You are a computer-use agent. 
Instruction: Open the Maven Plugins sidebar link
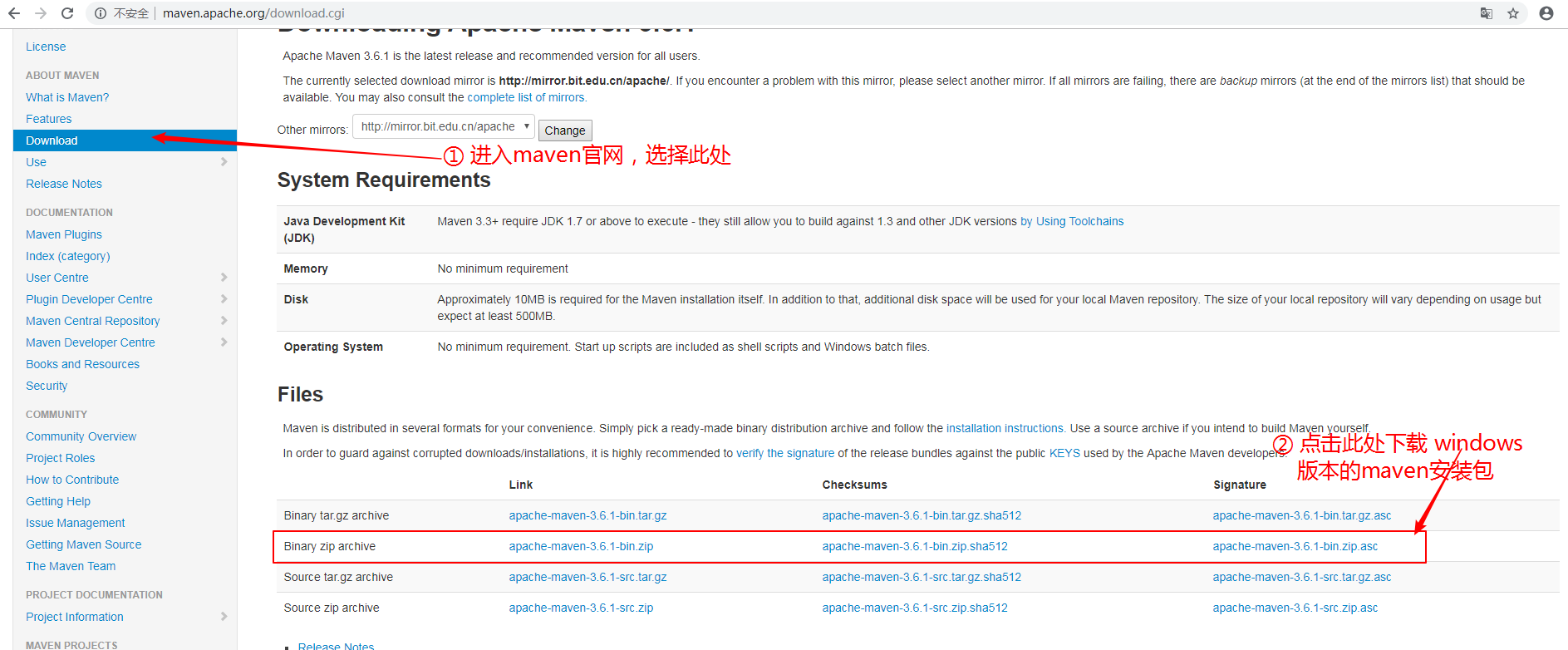pos(64,234)
